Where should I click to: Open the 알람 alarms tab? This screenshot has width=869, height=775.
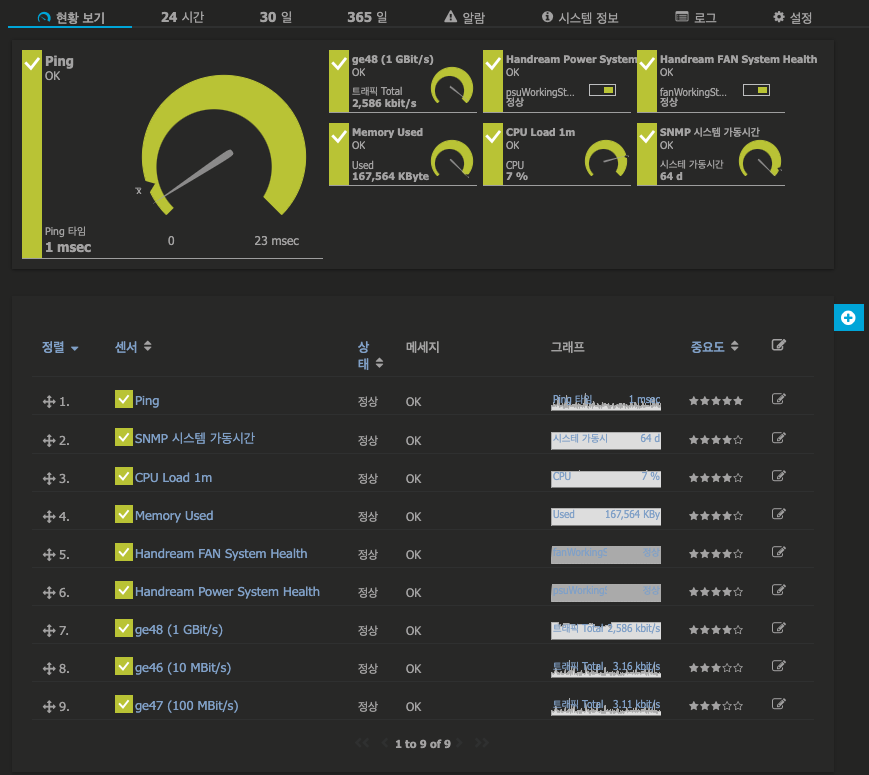point(464,17)
